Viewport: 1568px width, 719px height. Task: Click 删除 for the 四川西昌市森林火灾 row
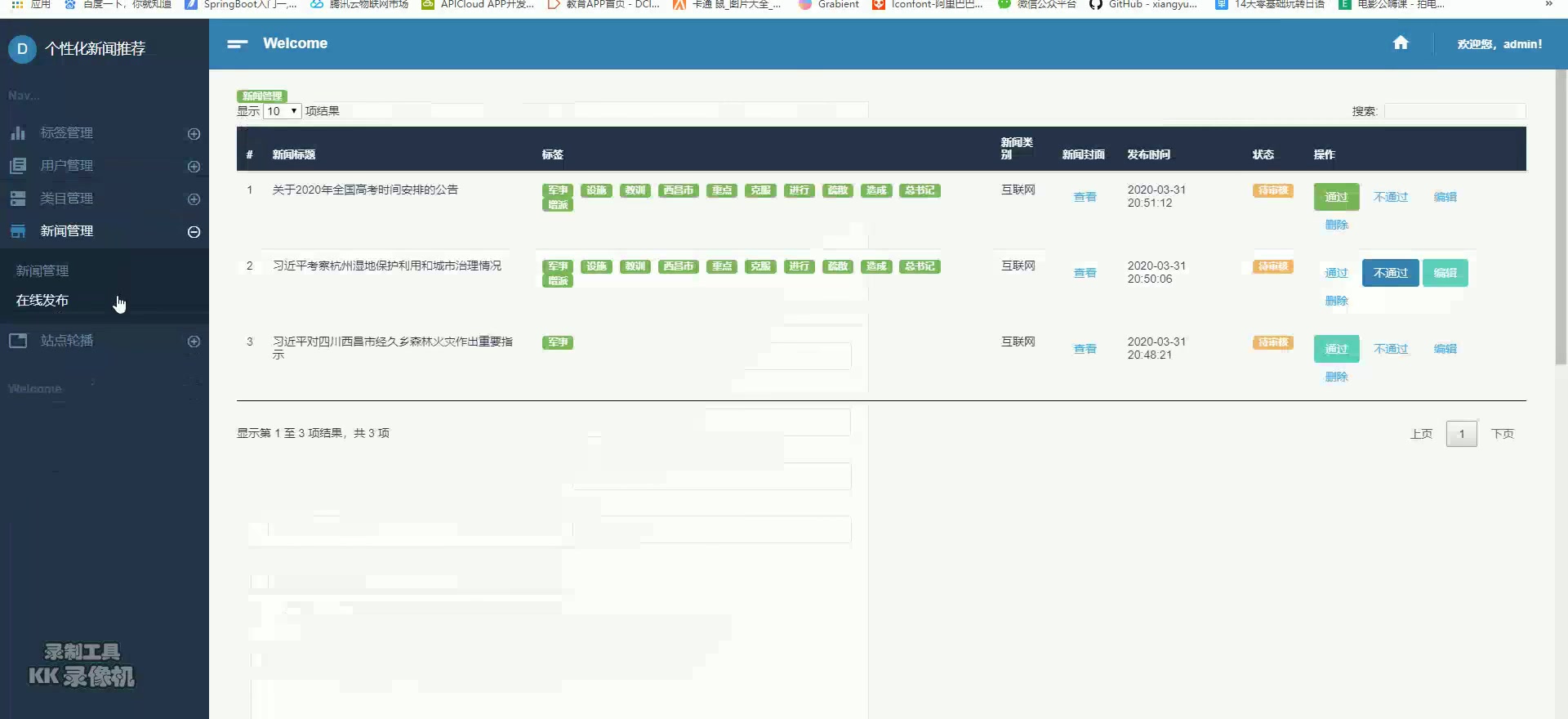[x=1336, y=377]
